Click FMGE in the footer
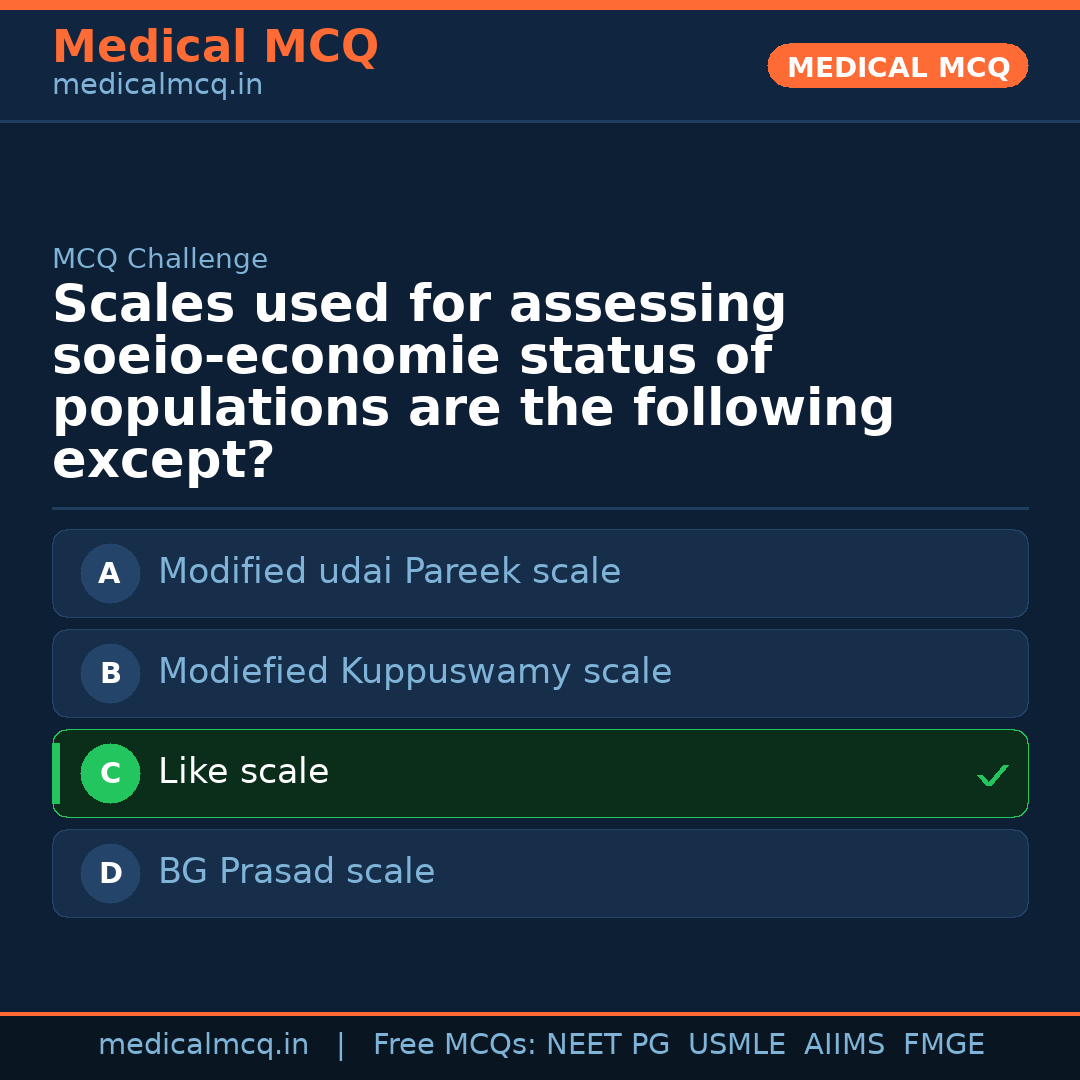1080x1080 pixels. pyautogui.click(x=943, y=1045)
